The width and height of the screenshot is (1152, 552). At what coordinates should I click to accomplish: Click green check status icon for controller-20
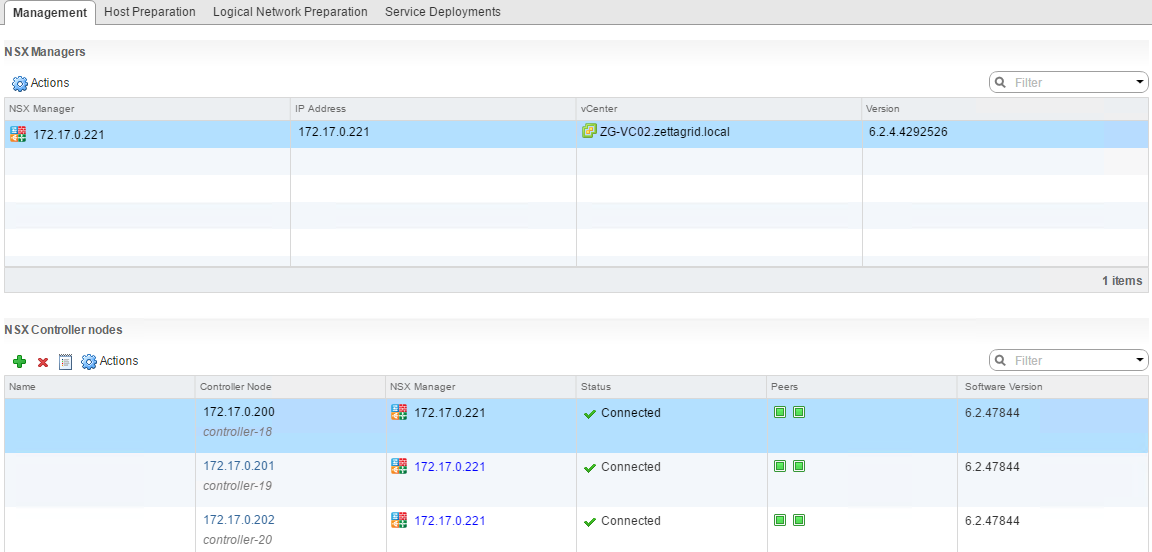(x=589, y=522)
